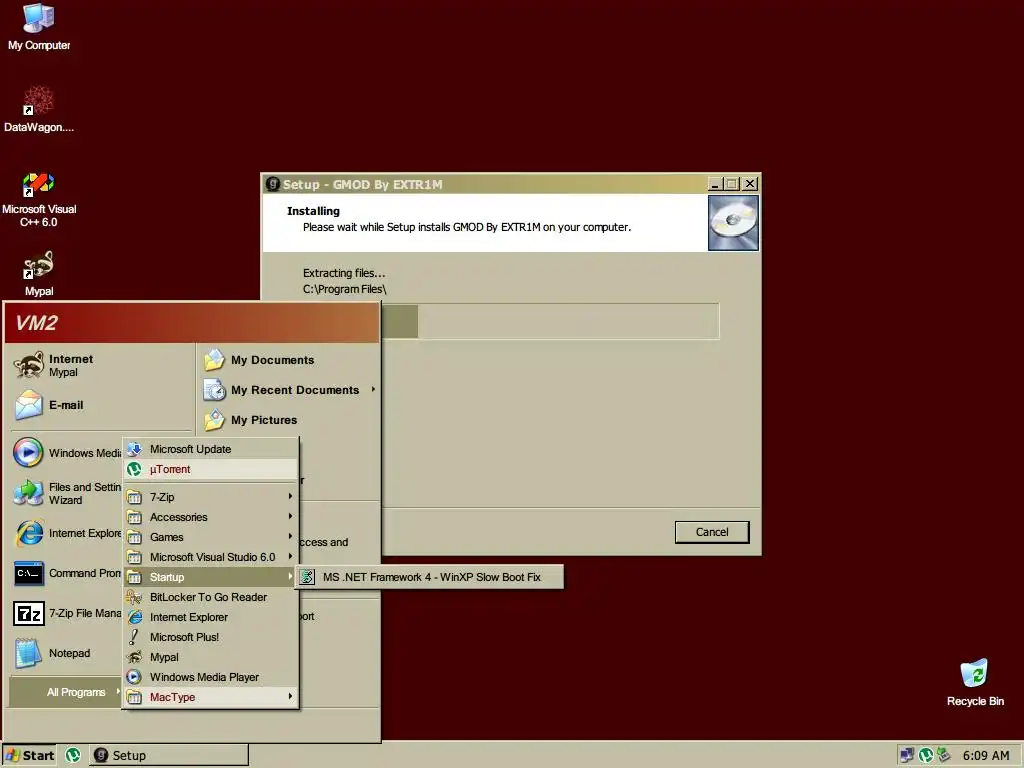Click the Internet Explorer icon in pinned list
Viewport: 1024px width, 768px height.
(29, 533)
